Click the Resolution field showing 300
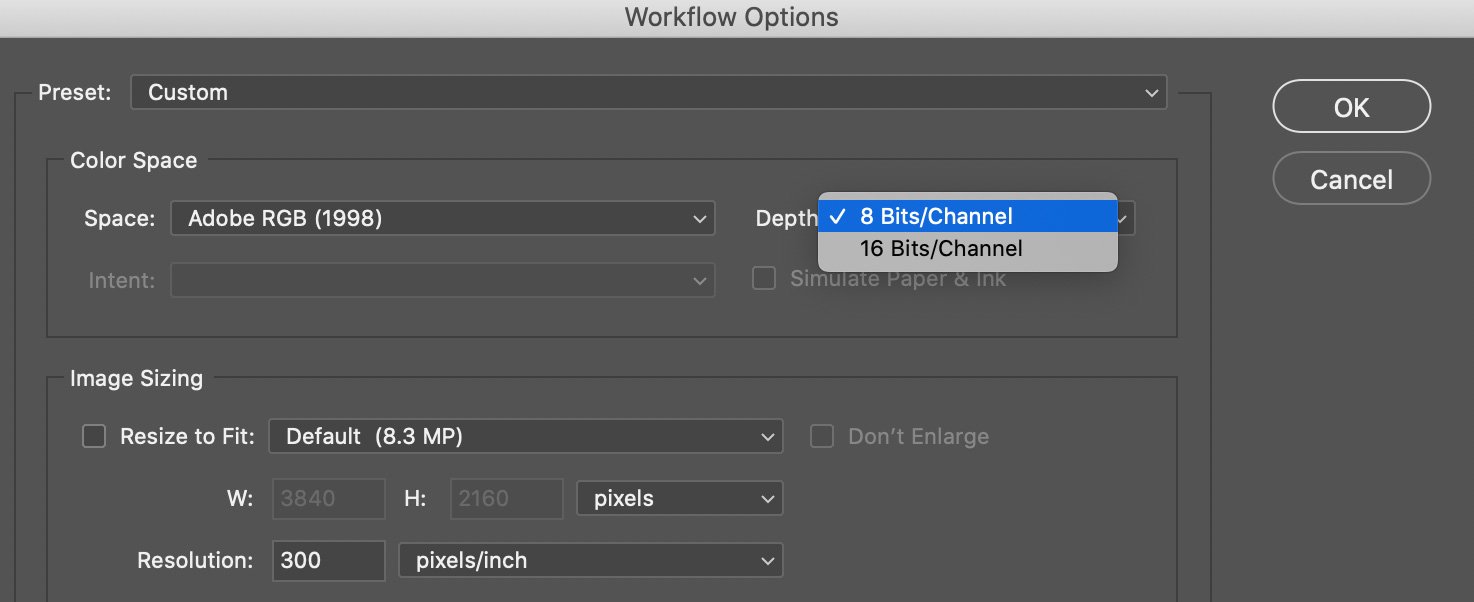This screenshot has width=1474, height=602. (329, 560)
